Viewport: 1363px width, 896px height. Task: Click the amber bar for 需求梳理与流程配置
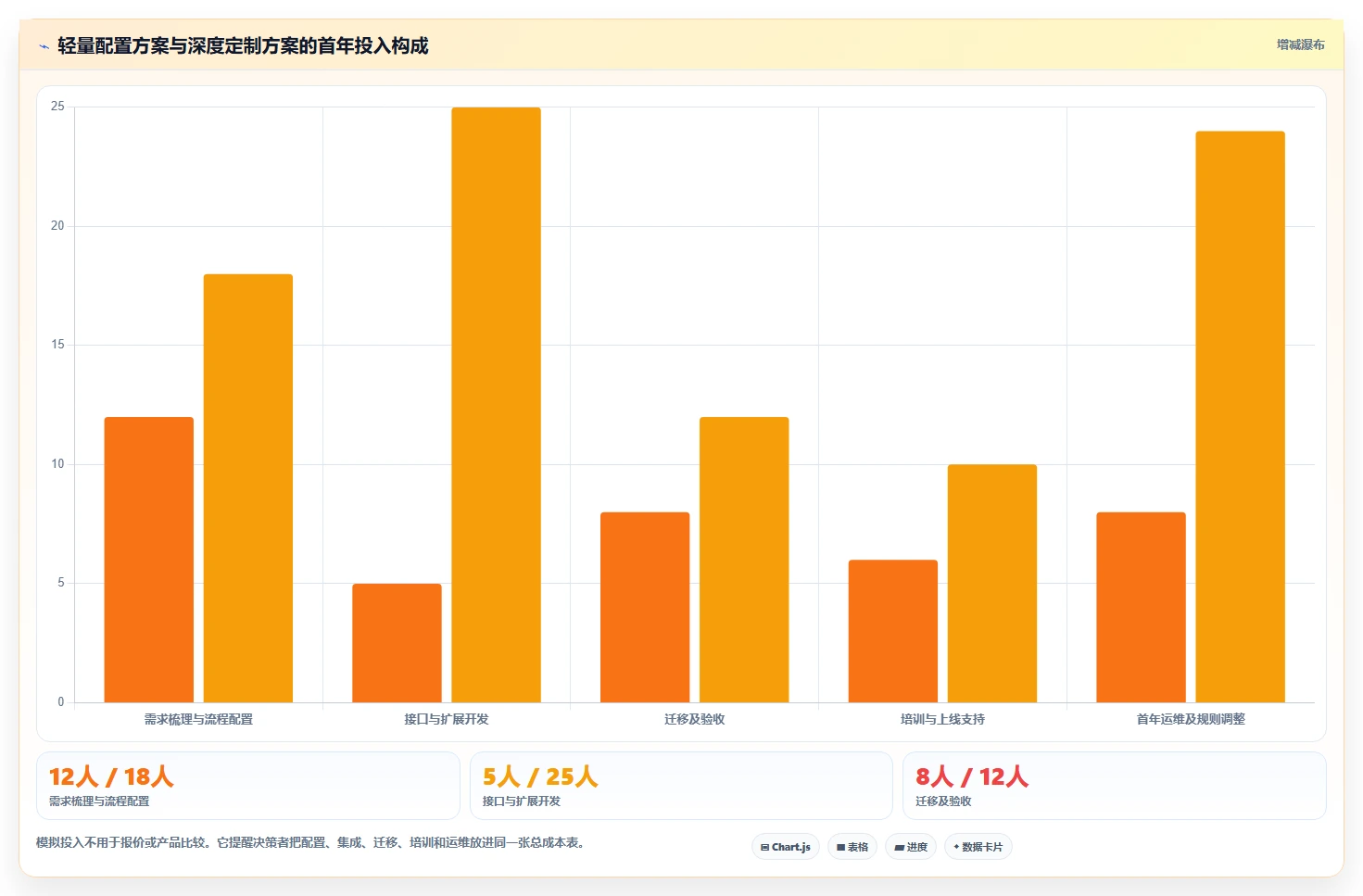click(x=248, y=488)
